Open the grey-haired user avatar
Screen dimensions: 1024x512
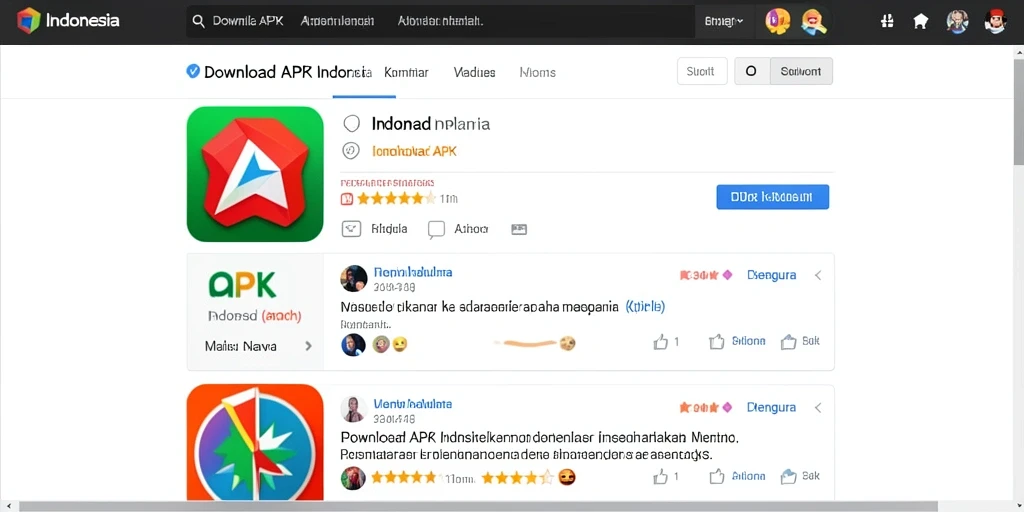click(x=957, y=21)
